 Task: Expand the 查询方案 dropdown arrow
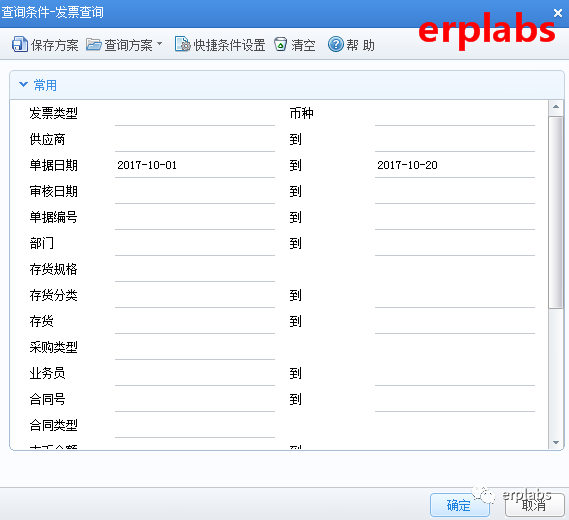coord(159,44)
